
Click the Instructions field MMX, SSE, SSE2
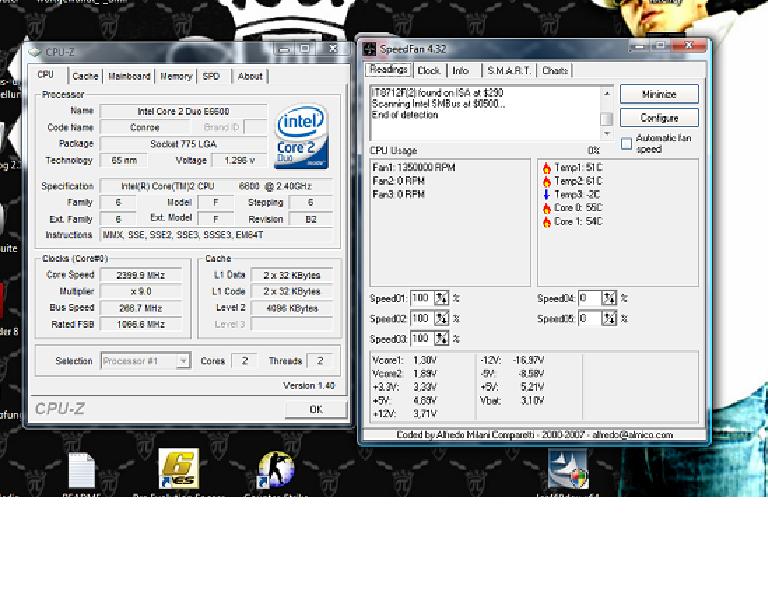(x=216, y=235)
